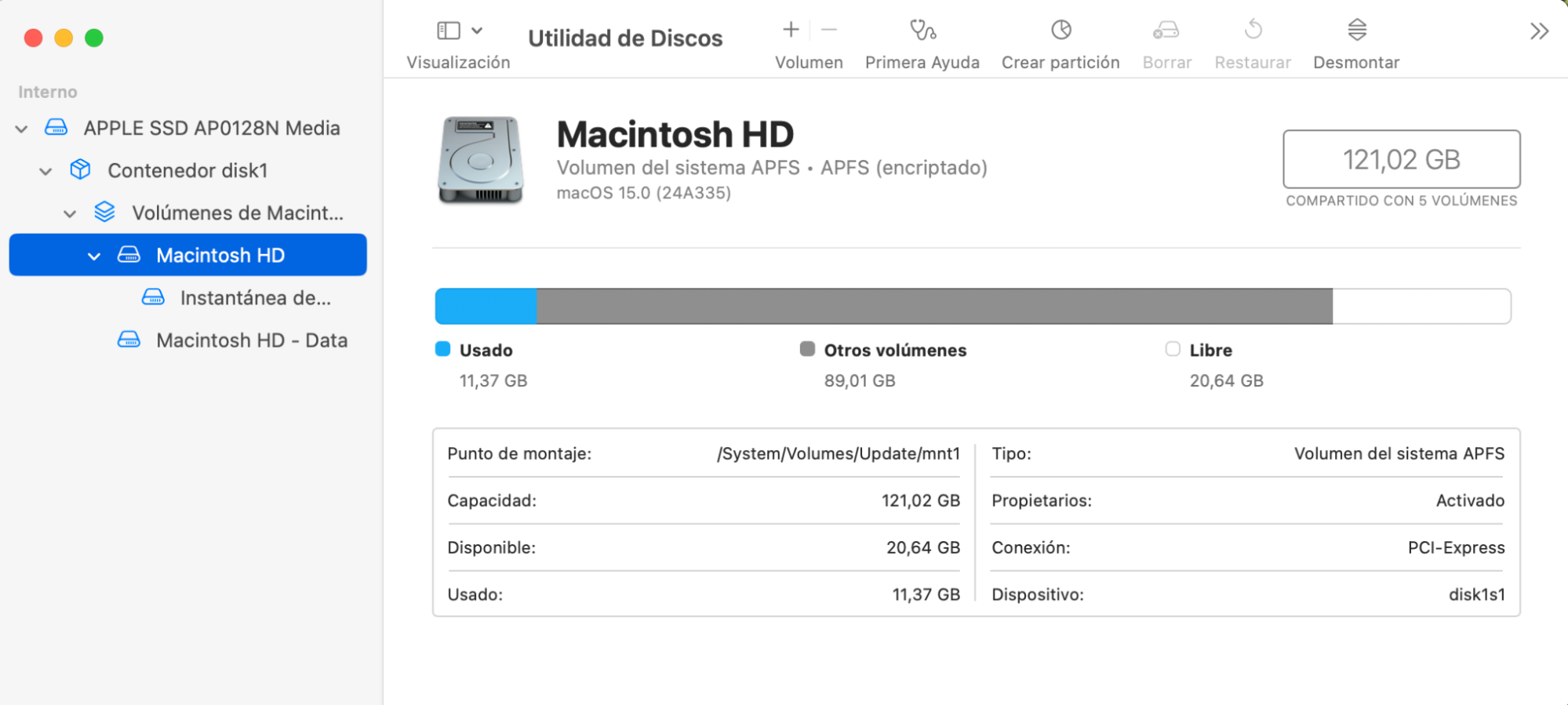Click the red close window button
The image size is (1568, 705).
[x=33, y=38]
